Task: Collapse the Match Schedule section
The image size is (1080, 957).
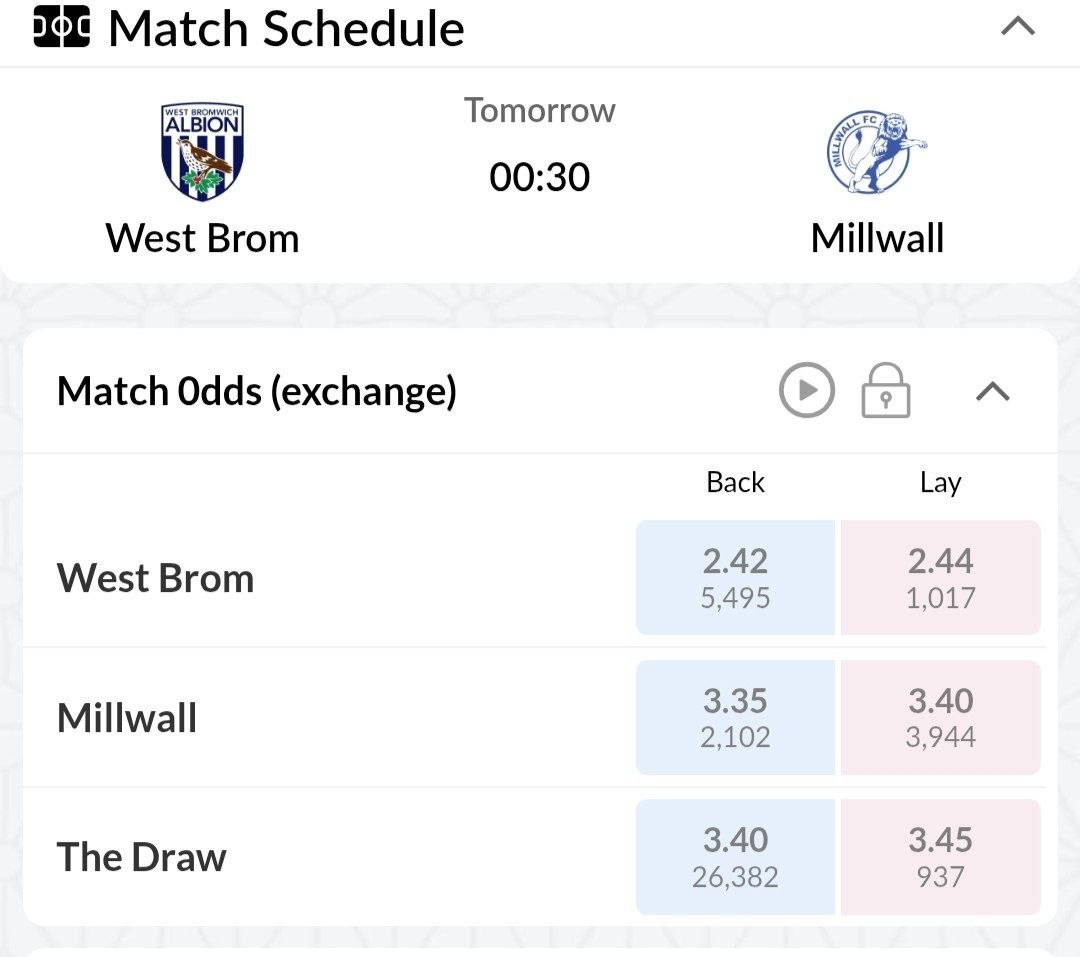Action: [1018, 27]
